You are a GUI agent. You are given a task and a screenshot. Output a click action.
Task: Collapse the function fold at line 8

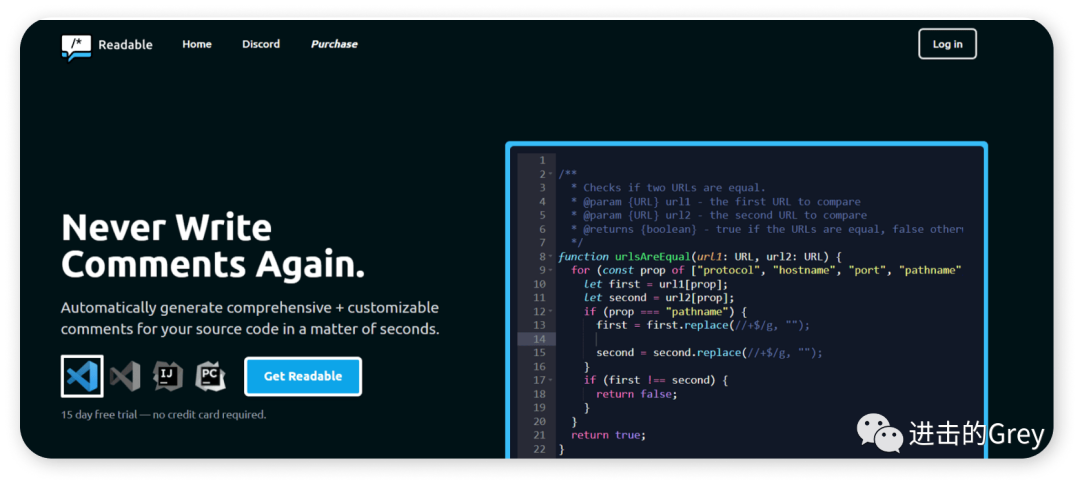pos(550,257)
